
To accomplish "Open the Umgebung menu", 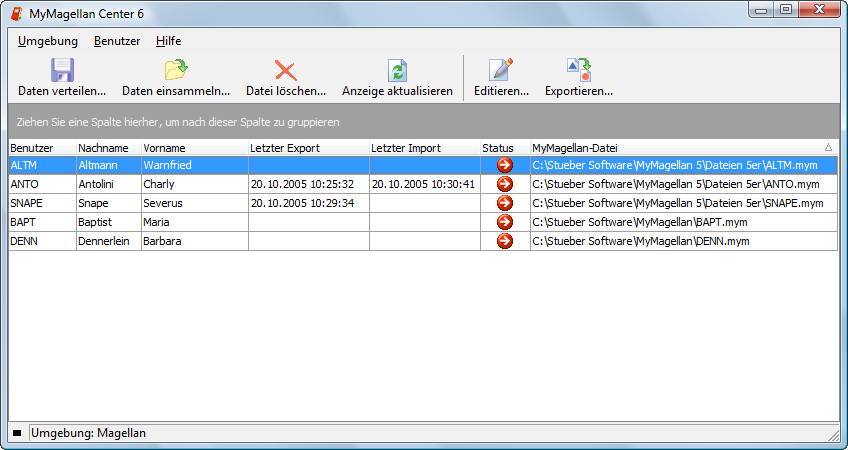I will point(48,41).
